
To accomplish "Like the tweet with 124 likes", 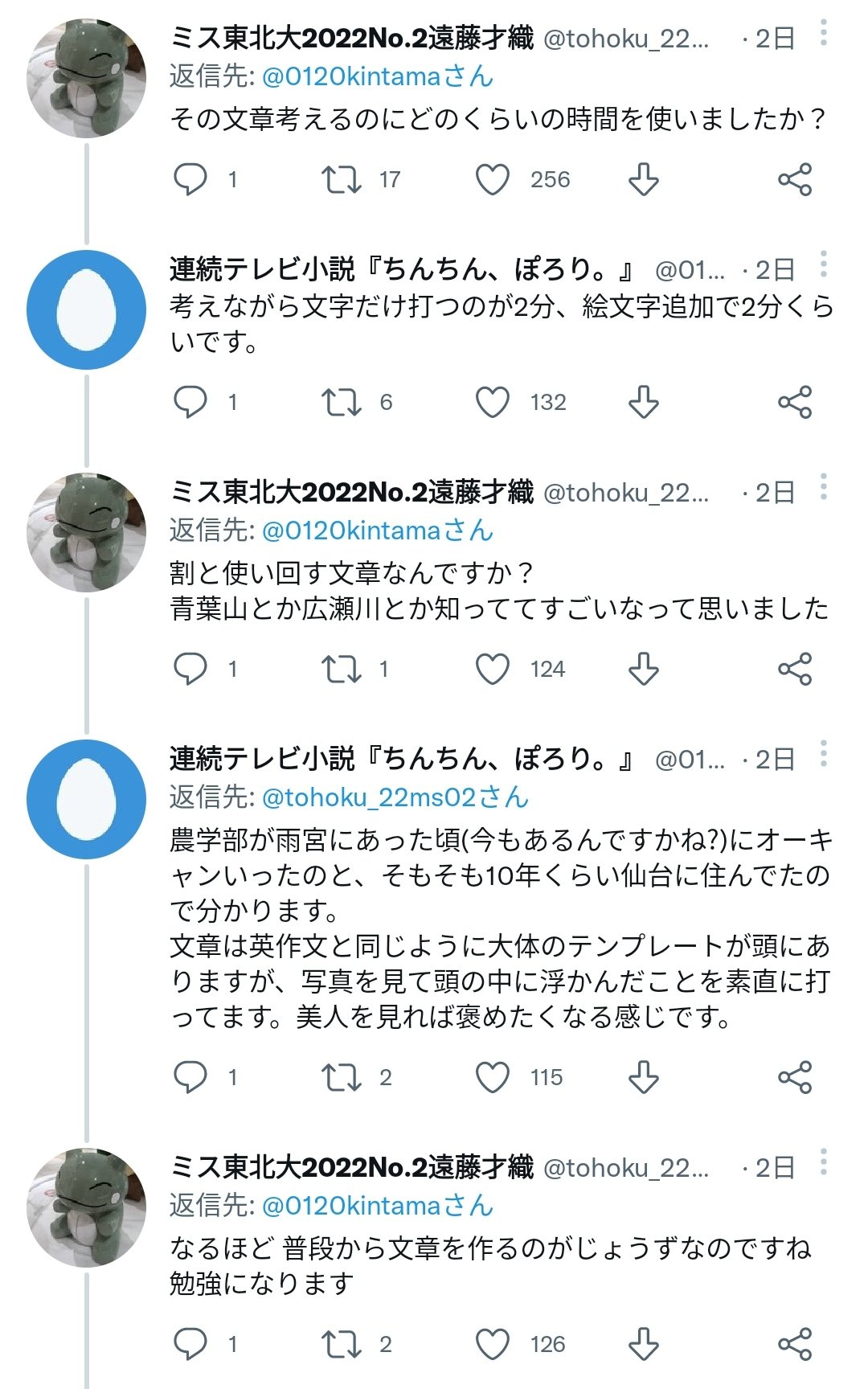I will click(x=493, y=669).
